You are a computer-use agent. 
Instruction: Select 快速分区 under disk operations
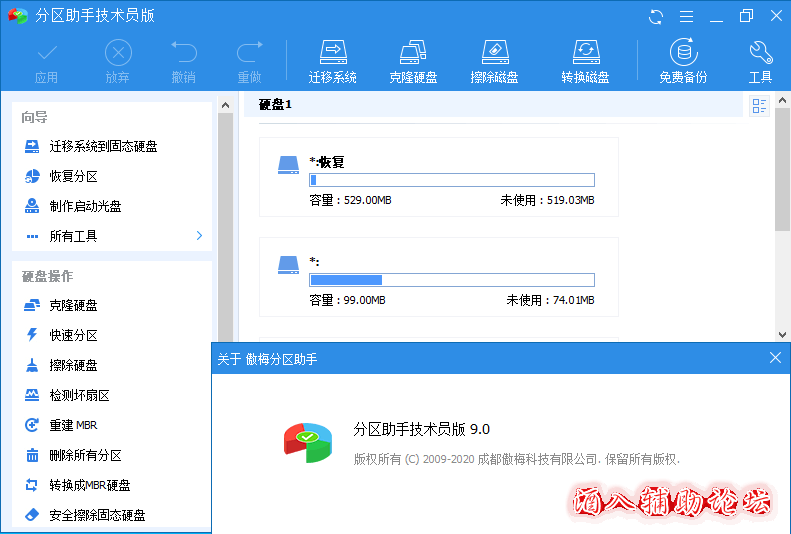73,335
